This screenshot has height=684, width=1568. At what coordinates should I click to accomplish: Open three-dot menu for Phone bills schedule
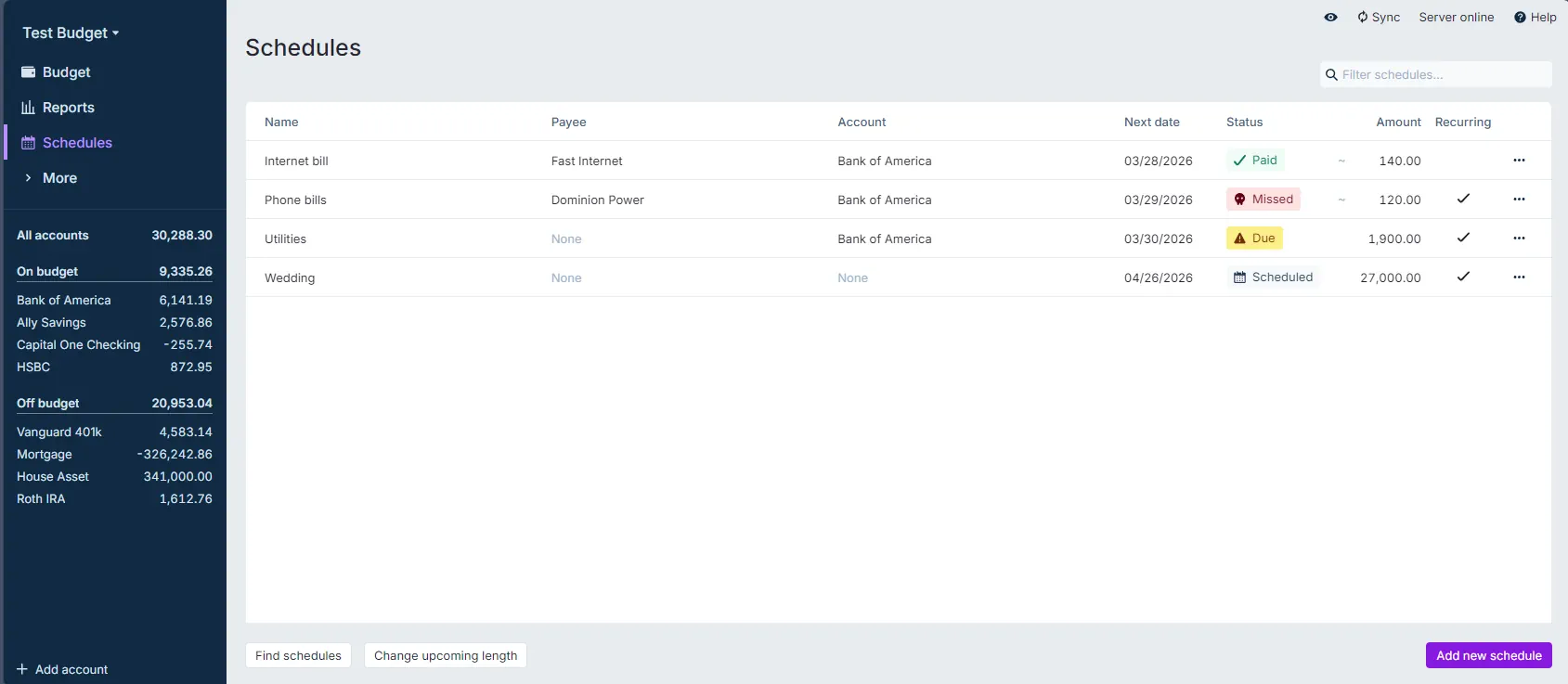pos(1519,200)
